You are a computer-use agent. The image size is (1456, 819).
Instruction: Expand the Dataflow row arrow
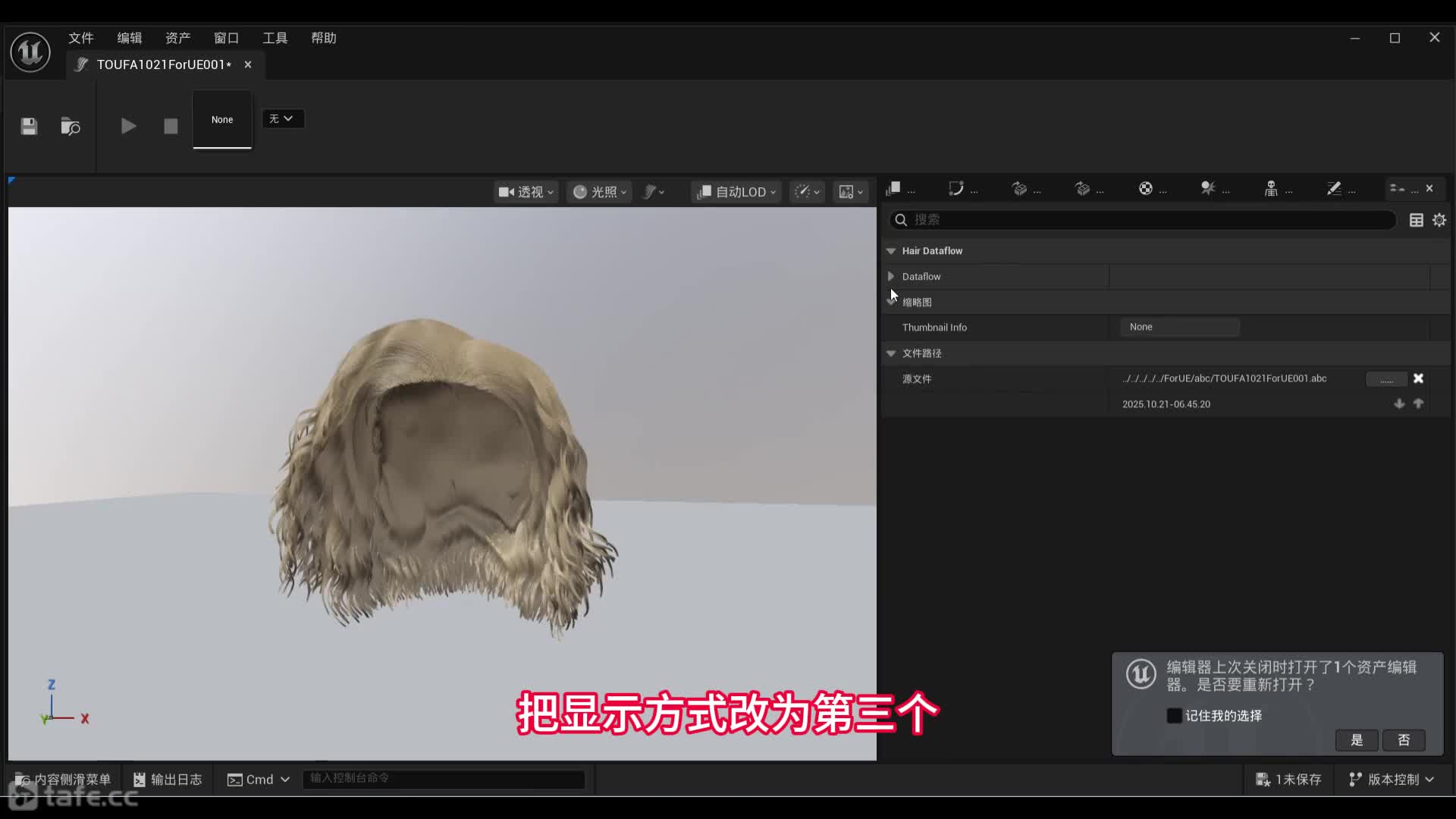pyautogui.click(x=892, y=276)
